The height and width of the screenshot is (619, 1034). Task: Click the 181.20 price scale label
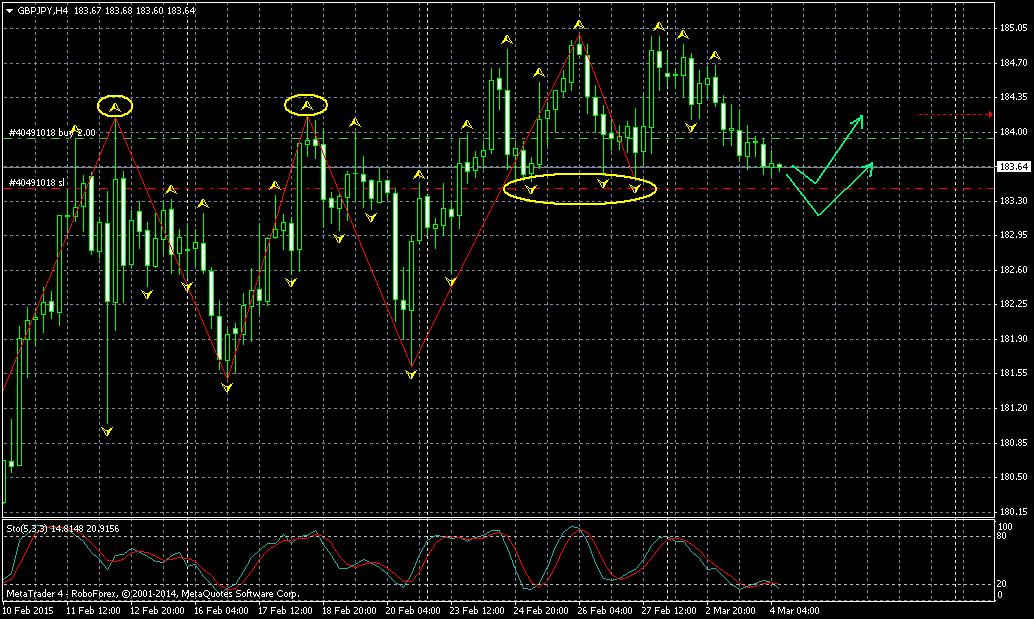pos(1014,408)
